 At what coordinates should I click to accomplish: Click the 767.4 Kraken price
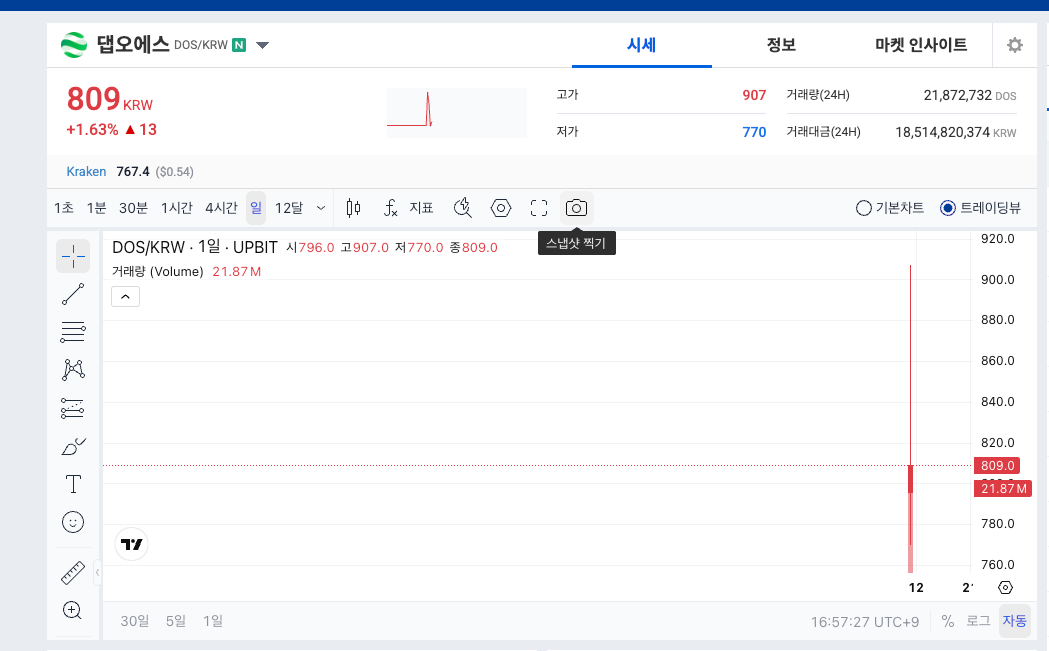pyautogui.click(x=132, y=172)
